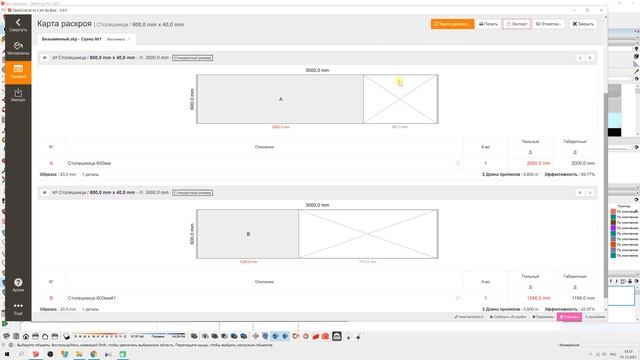Select the highlighted orange cut-list tab in the sidebar
This screenshot has width=640, height=360.
click(x=18, y=71)
